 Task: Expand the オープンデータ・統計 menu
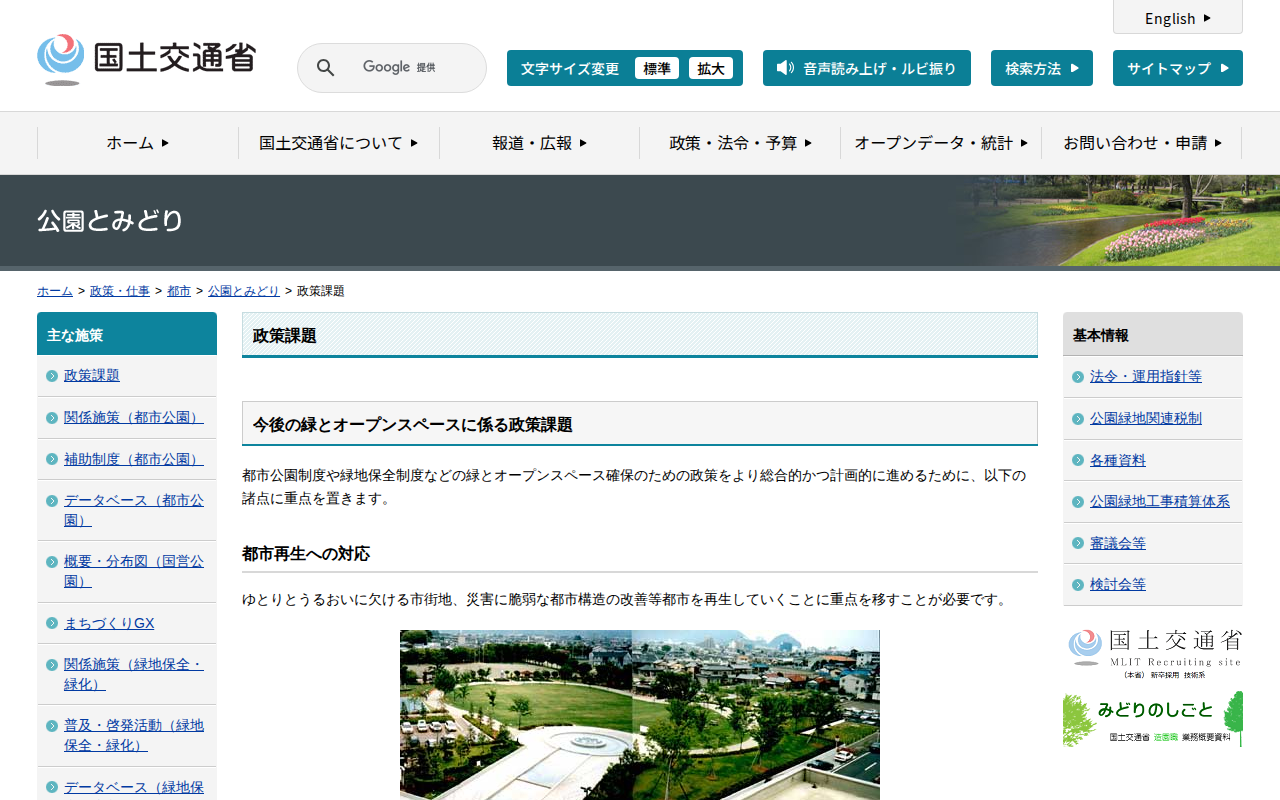click(x=941, y=143)
